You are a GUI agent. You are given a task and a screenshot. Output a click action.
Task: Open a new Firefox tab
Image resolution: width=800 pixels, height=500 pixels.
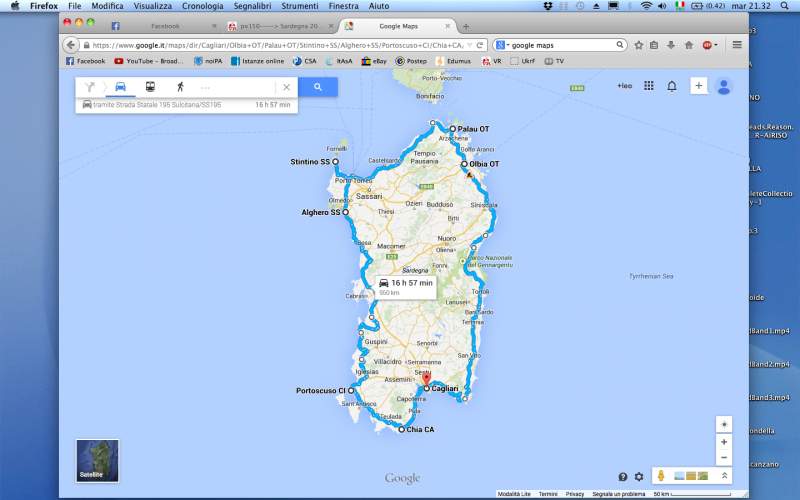click(466, 27)
